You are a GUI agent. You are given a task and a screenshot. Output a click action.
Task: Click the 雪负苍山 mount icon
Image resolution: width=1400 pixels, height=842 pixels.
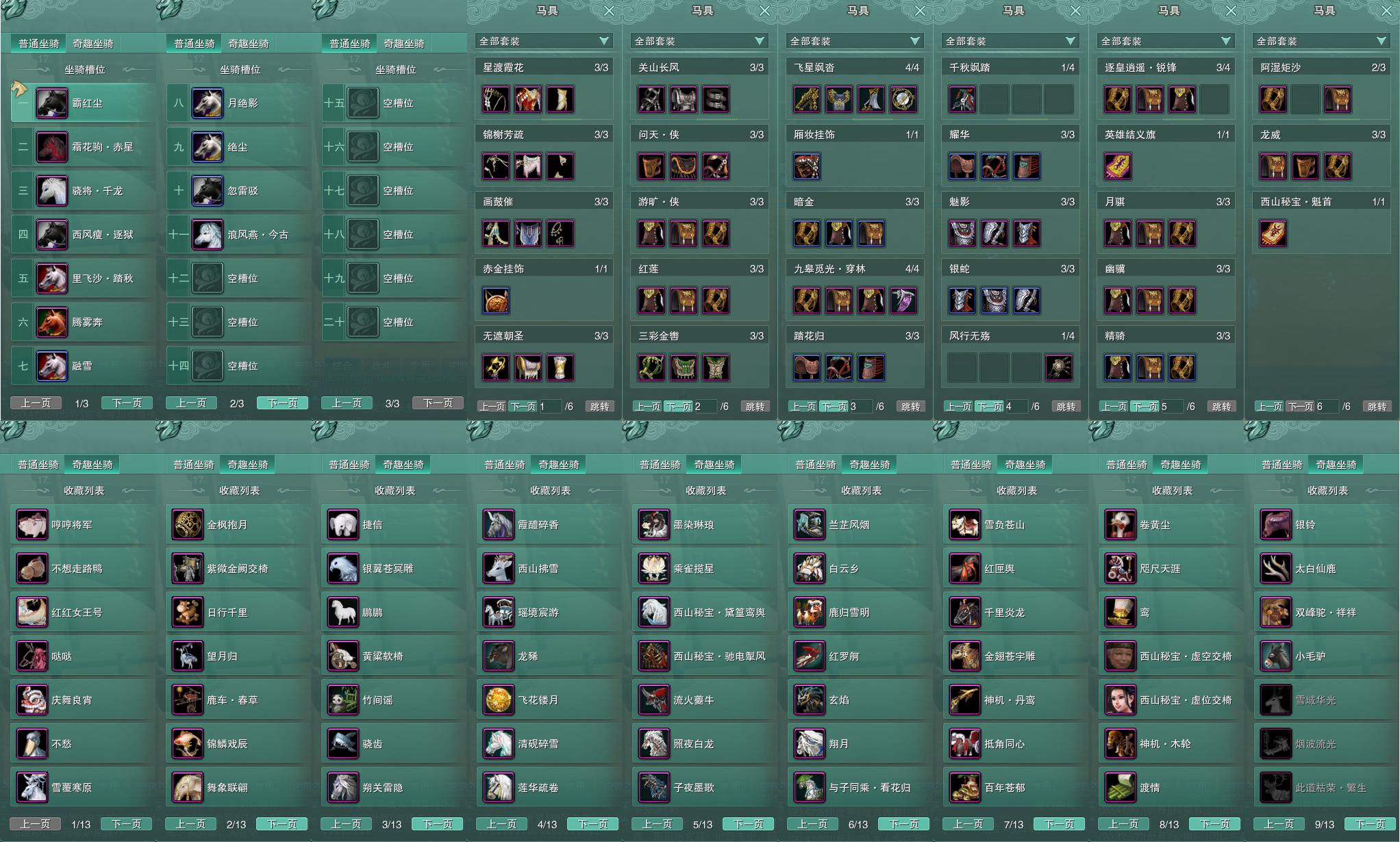click(964, 525)
